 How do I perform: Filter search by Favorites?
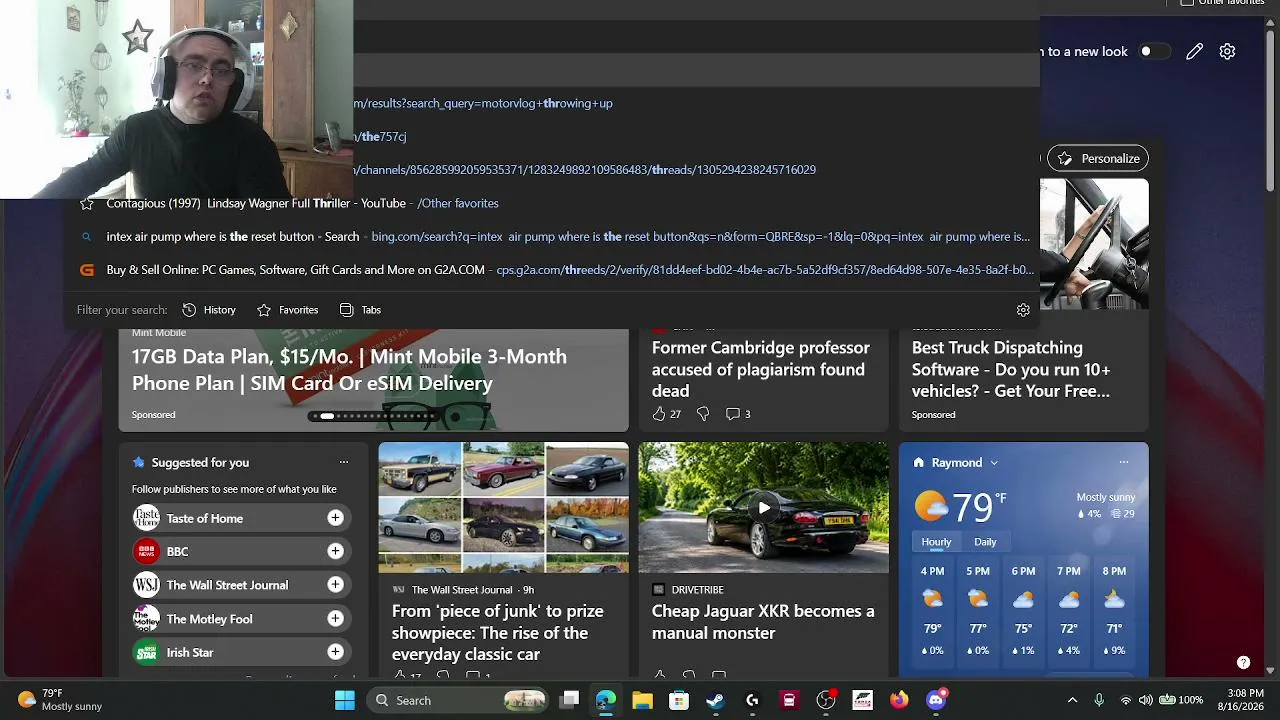(288, 310)
